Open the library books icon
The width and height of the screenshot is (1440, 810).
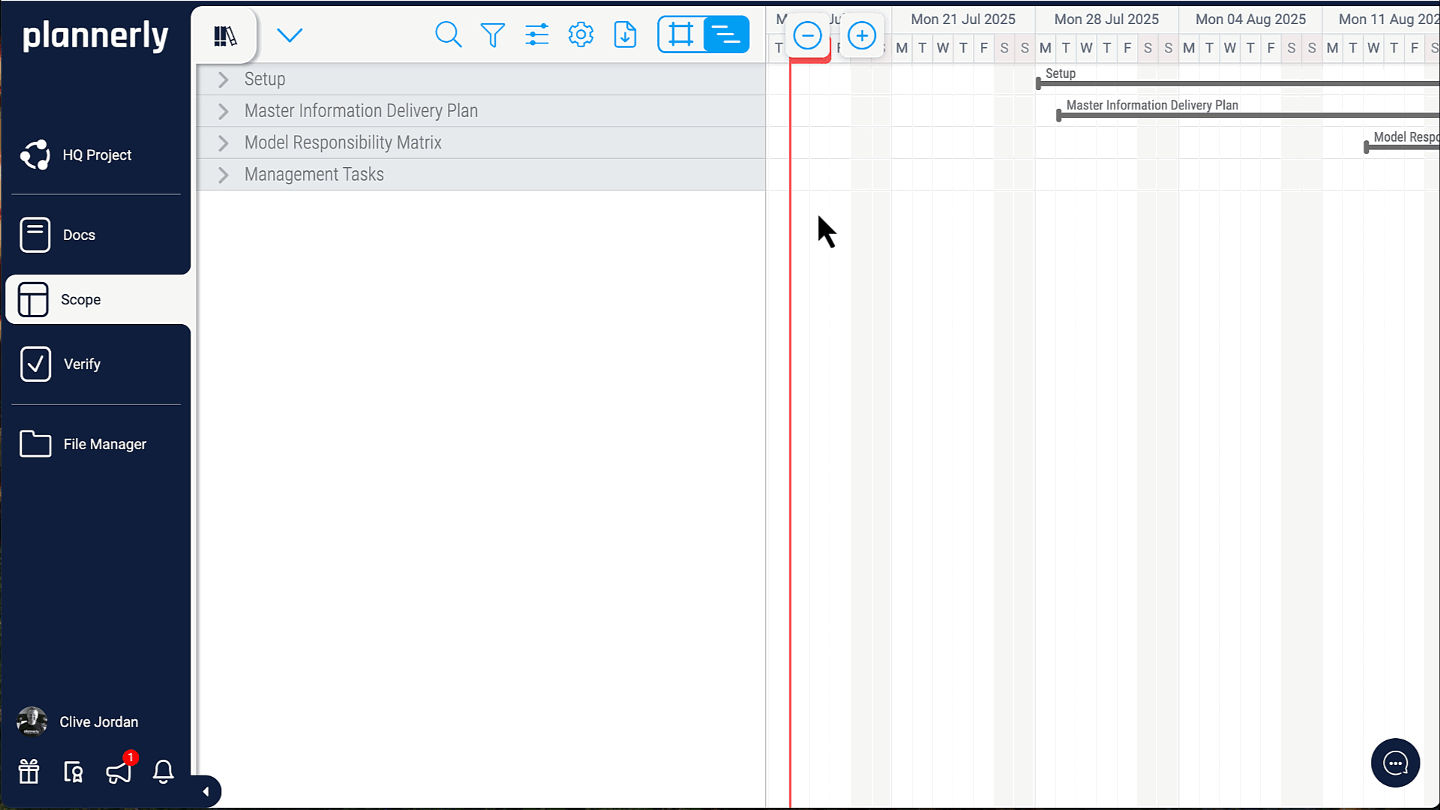click(x=225, y=36)
